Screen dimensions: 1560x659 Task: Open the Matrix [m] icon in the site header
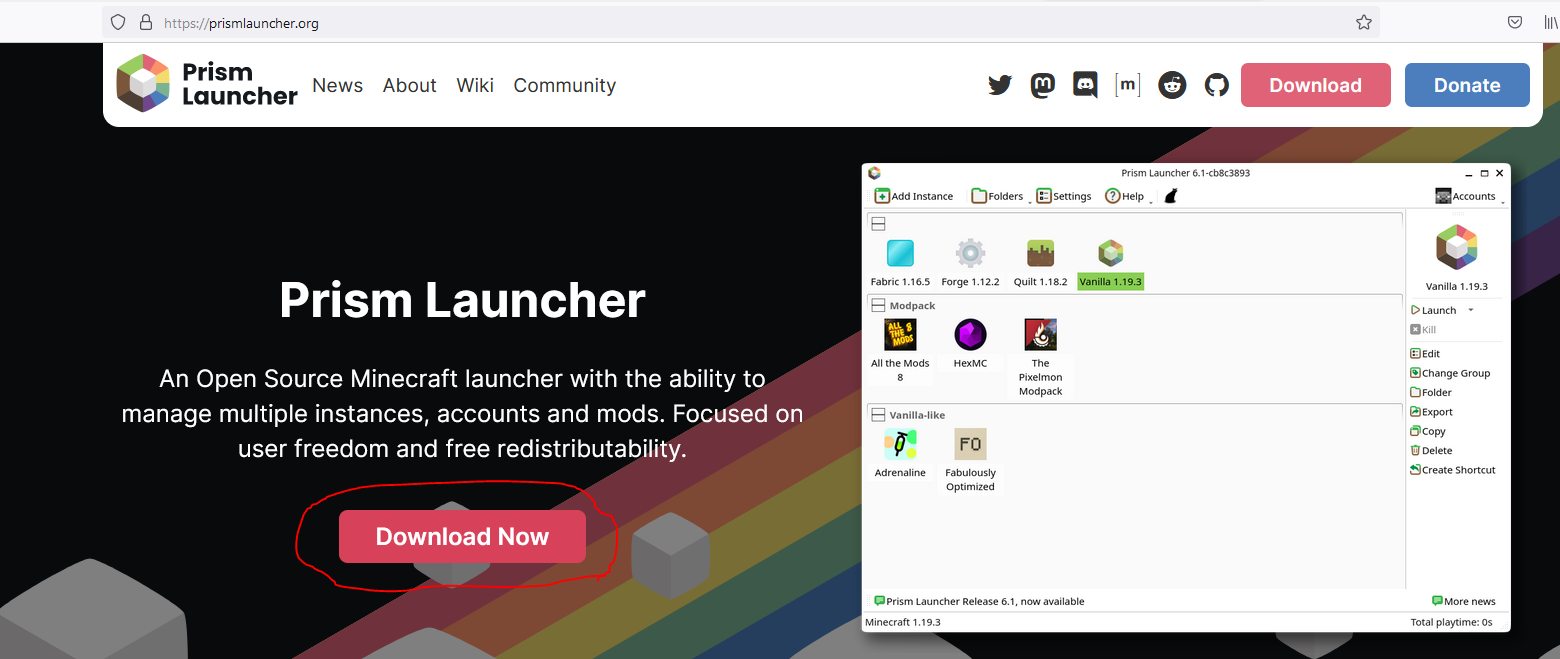coord(1128,85)
